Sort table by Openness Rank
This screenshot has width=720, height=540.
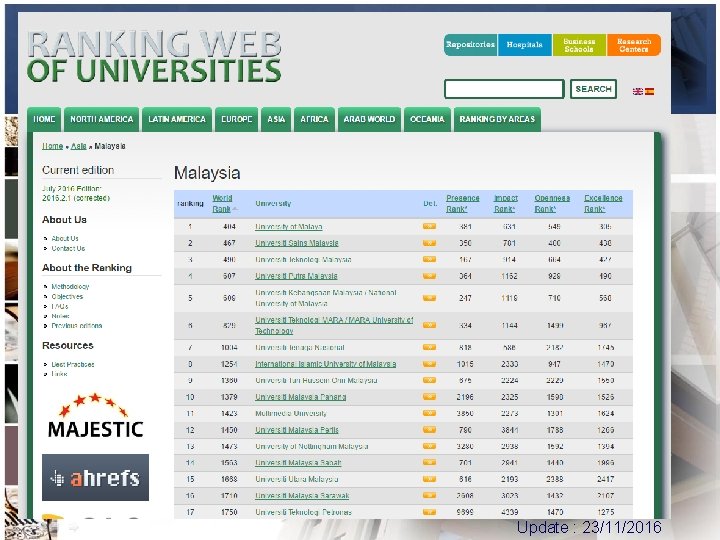click(x=552, y=203)
